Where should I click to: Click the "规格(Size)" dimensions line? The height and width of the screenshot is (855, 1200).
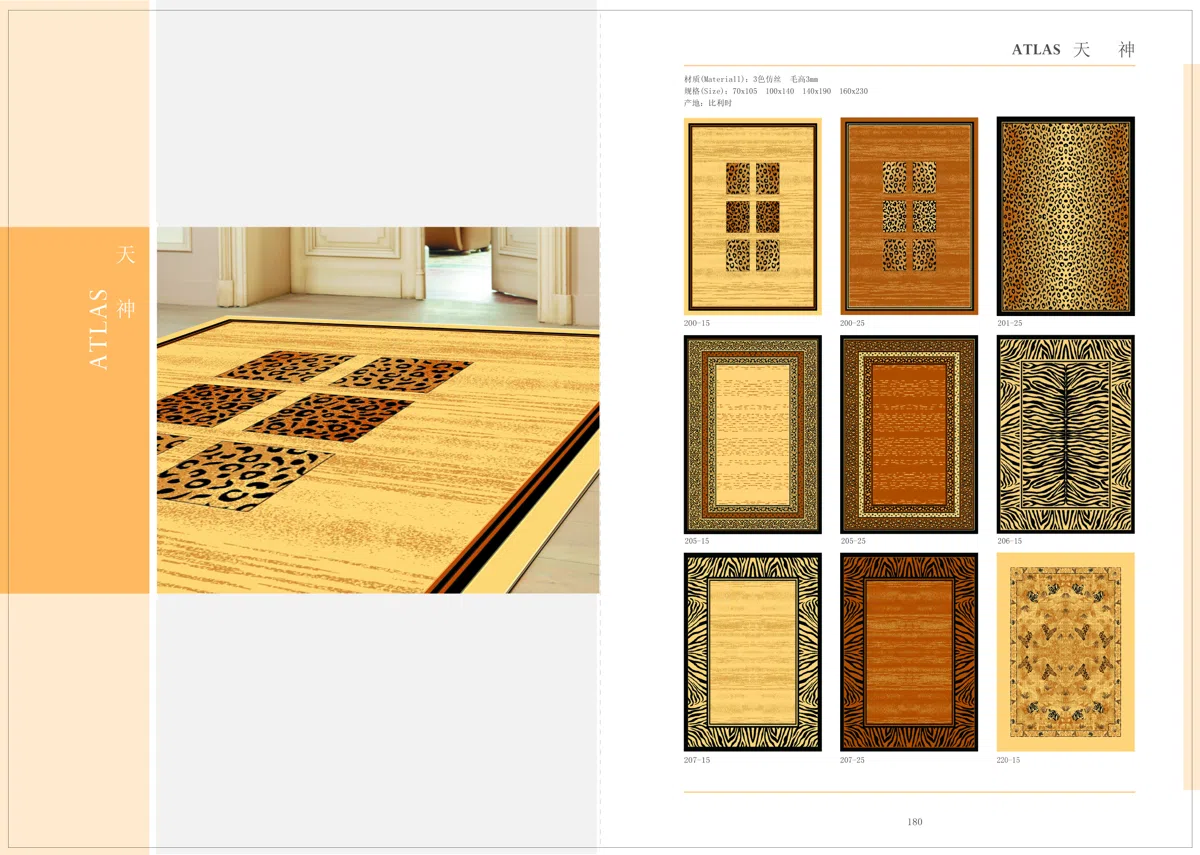(x=776, y=91)
